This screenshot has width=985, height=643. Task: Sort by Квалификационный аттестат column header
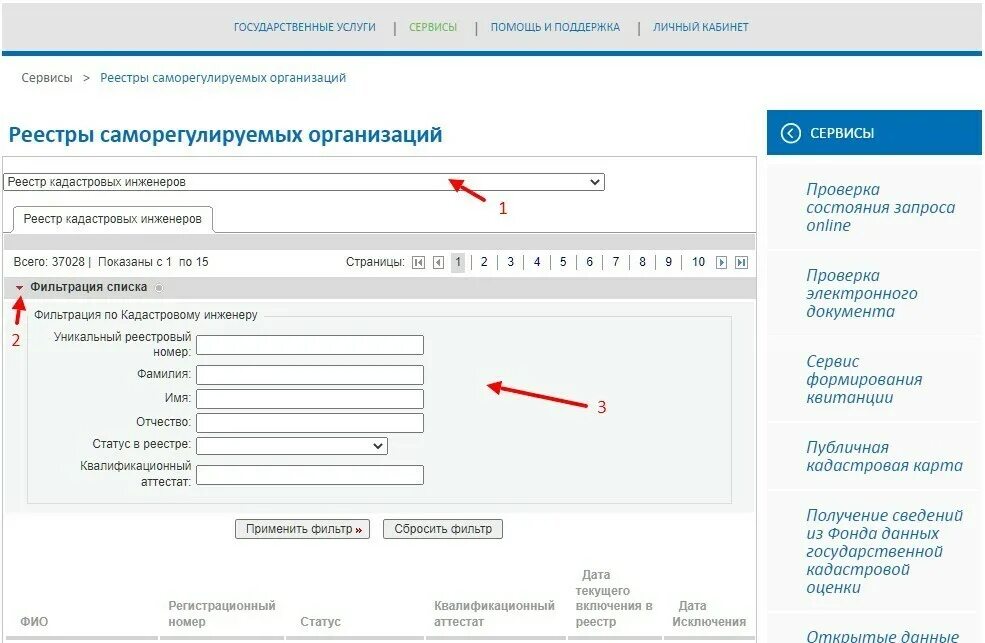pyautogui.click(x=494, y=613)
